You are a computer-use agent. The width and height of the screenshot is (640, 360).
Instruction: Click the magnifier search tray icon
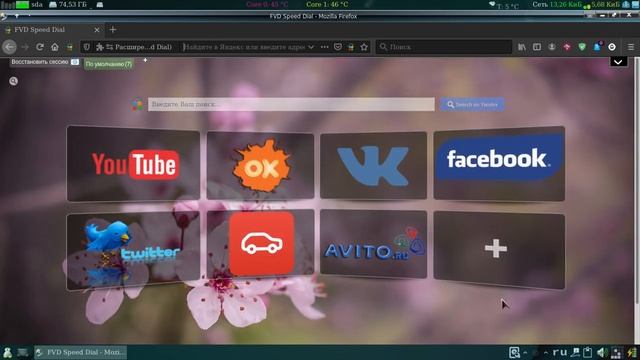pyautogui.click(x=514, y=352)
